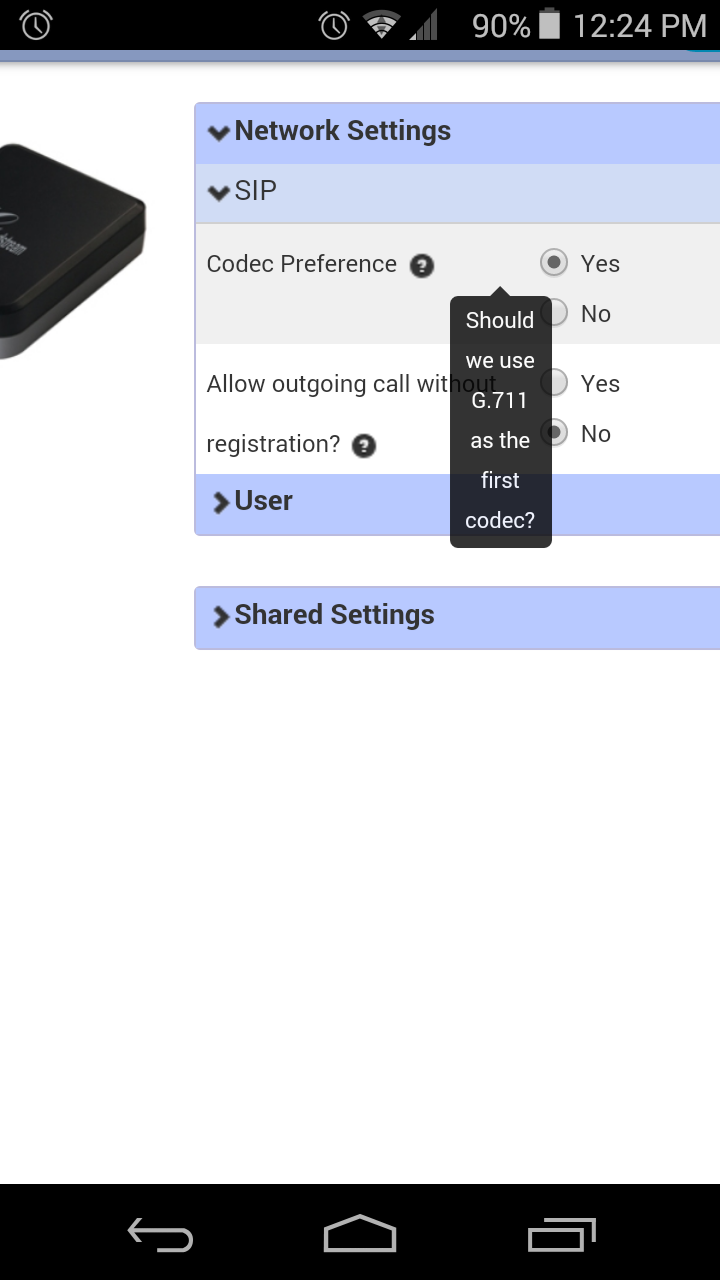Tap the alarm clock icon at far left
Image resolution: width=720 pixels, height=1280 pixels.
tap(36, 25)
